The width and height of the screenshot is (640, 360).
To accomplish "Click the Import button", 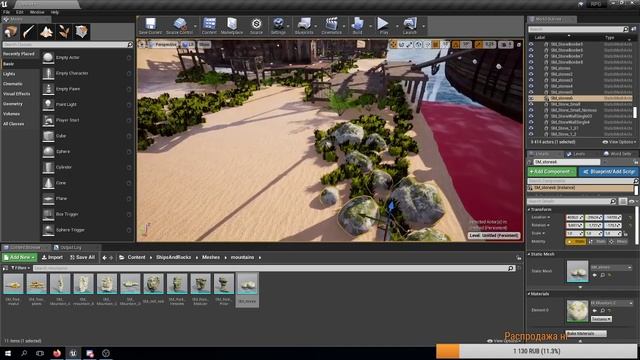I will tap(52, 258).
